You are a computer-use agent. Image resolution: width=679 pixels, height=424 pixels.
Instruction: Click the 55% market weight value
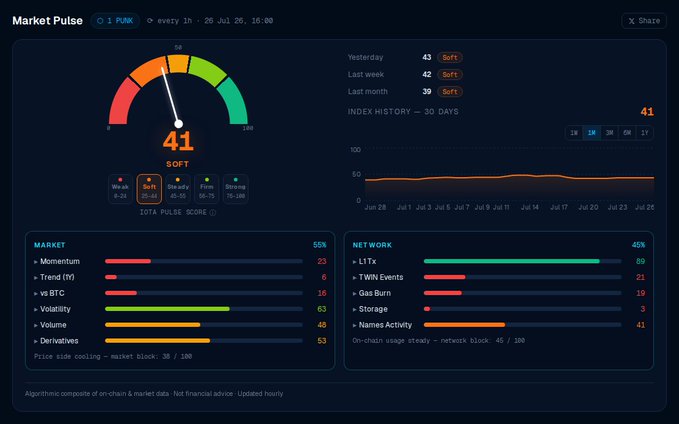[x=320, y=245]
